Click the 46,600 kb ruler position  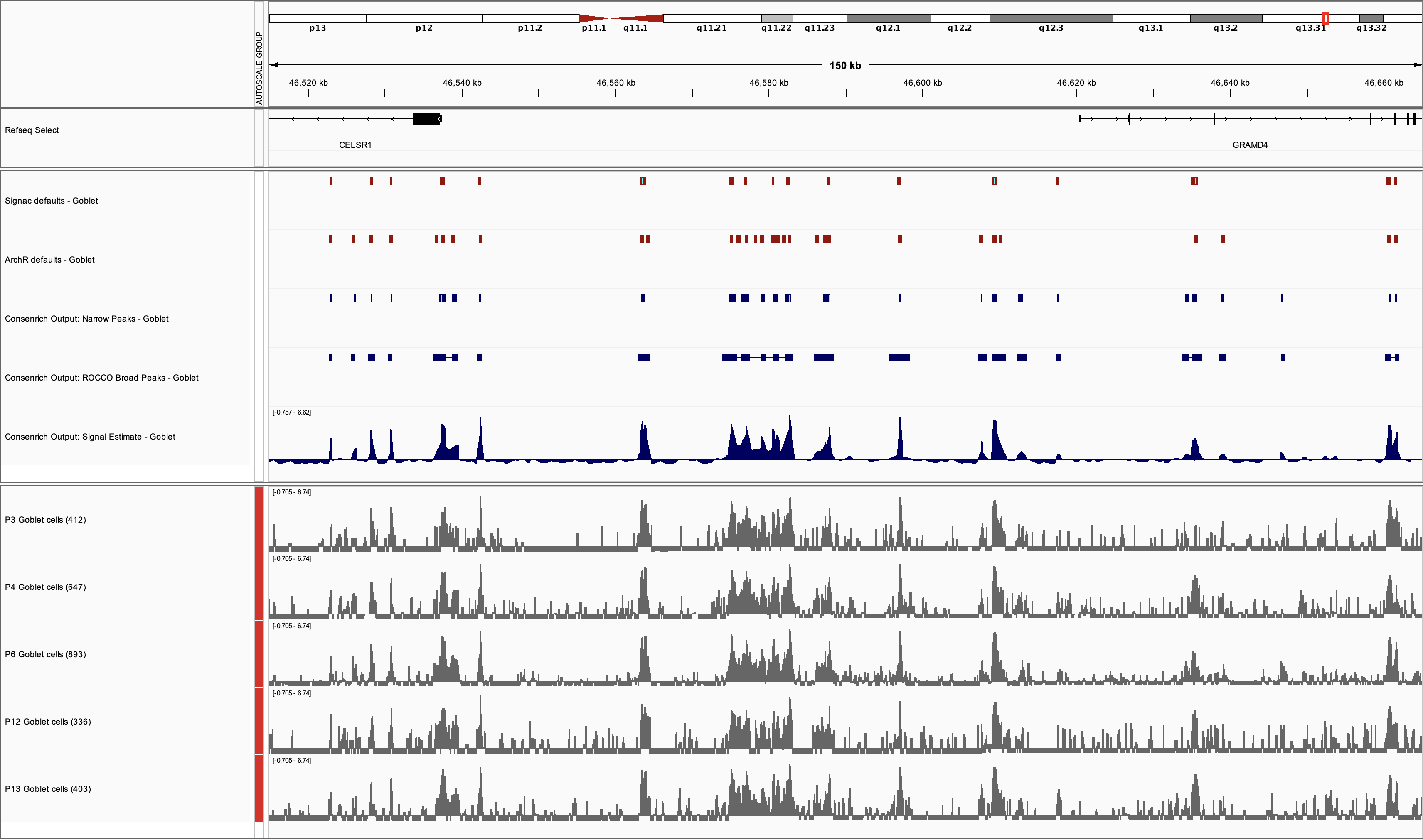coord(923,83)
